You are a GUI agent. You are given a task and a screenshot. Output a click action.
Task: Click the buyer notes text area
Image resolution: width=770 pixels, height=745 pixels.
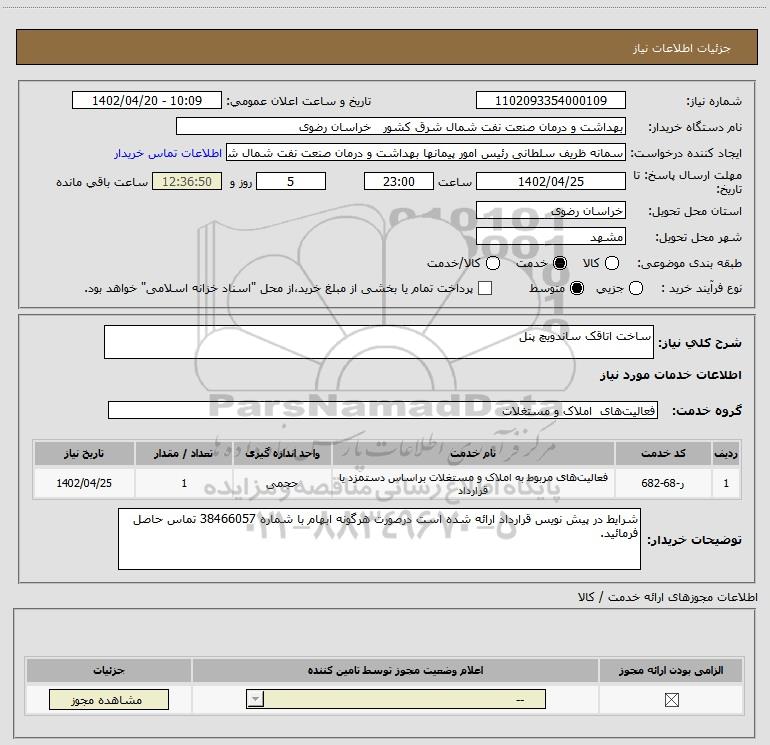click(379, 539)
